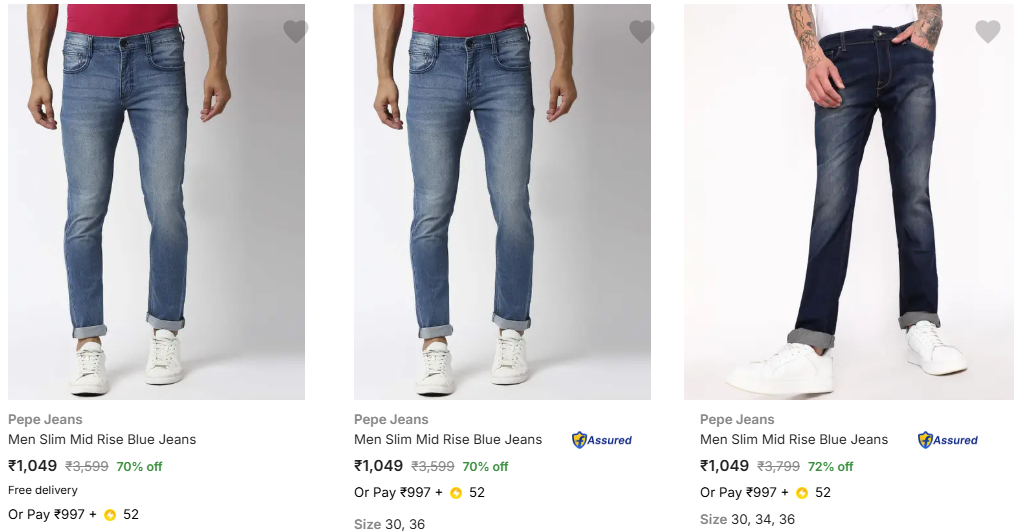1020x531 pixels.
Task: Open Men Slim Mid Rise title with Free delivery
Action: point(102,439)
